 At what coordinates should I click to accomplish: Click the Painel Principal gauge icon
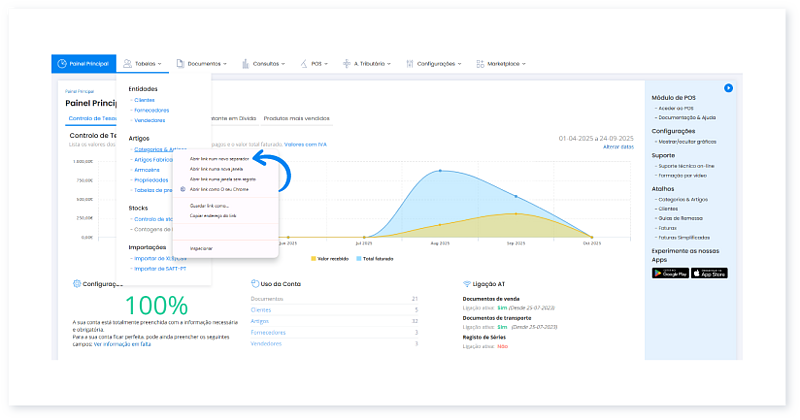click(62, 63)
